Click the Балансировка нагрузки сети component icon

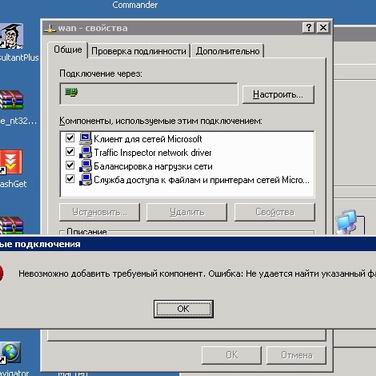(85, 166)
